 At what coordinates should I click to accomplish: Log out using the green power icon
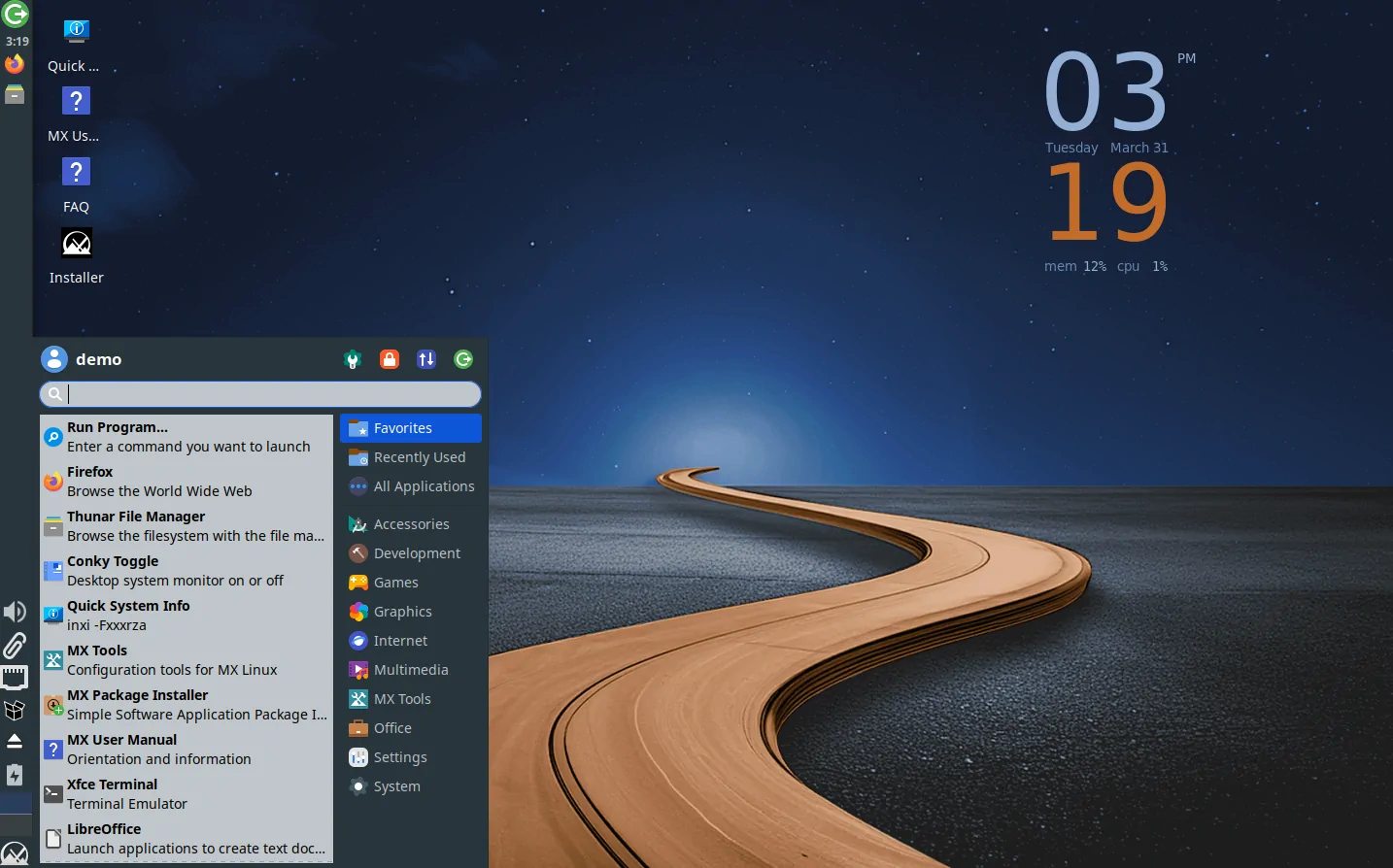click(463, 359)
